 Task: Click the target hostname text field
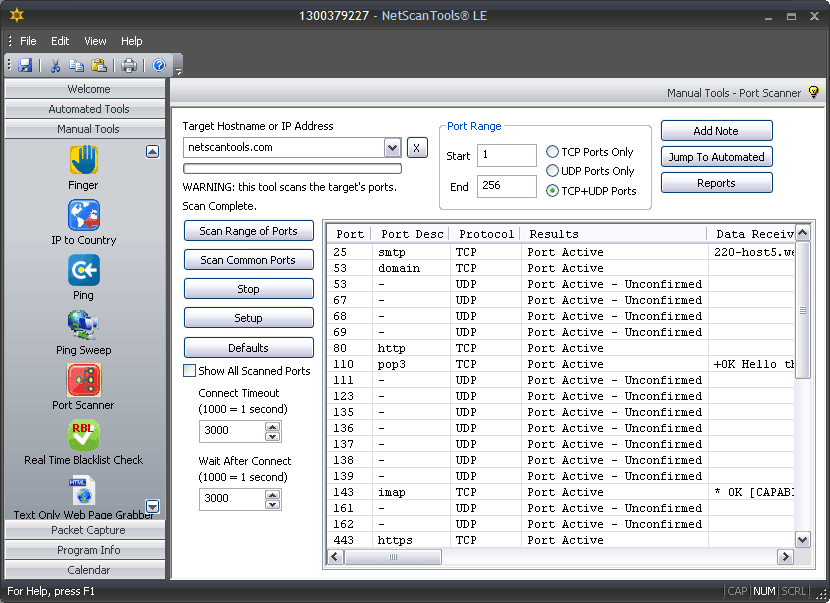(x=284, y=148)
